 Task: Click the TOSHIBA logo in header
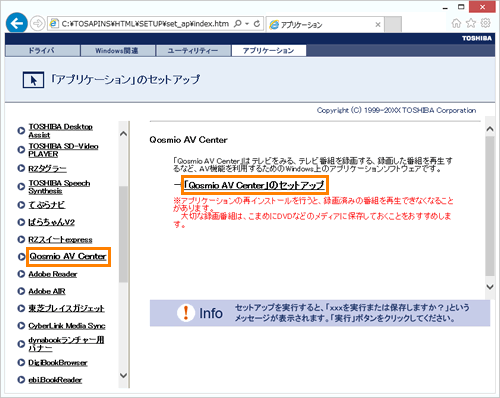[x=477, y=38]
